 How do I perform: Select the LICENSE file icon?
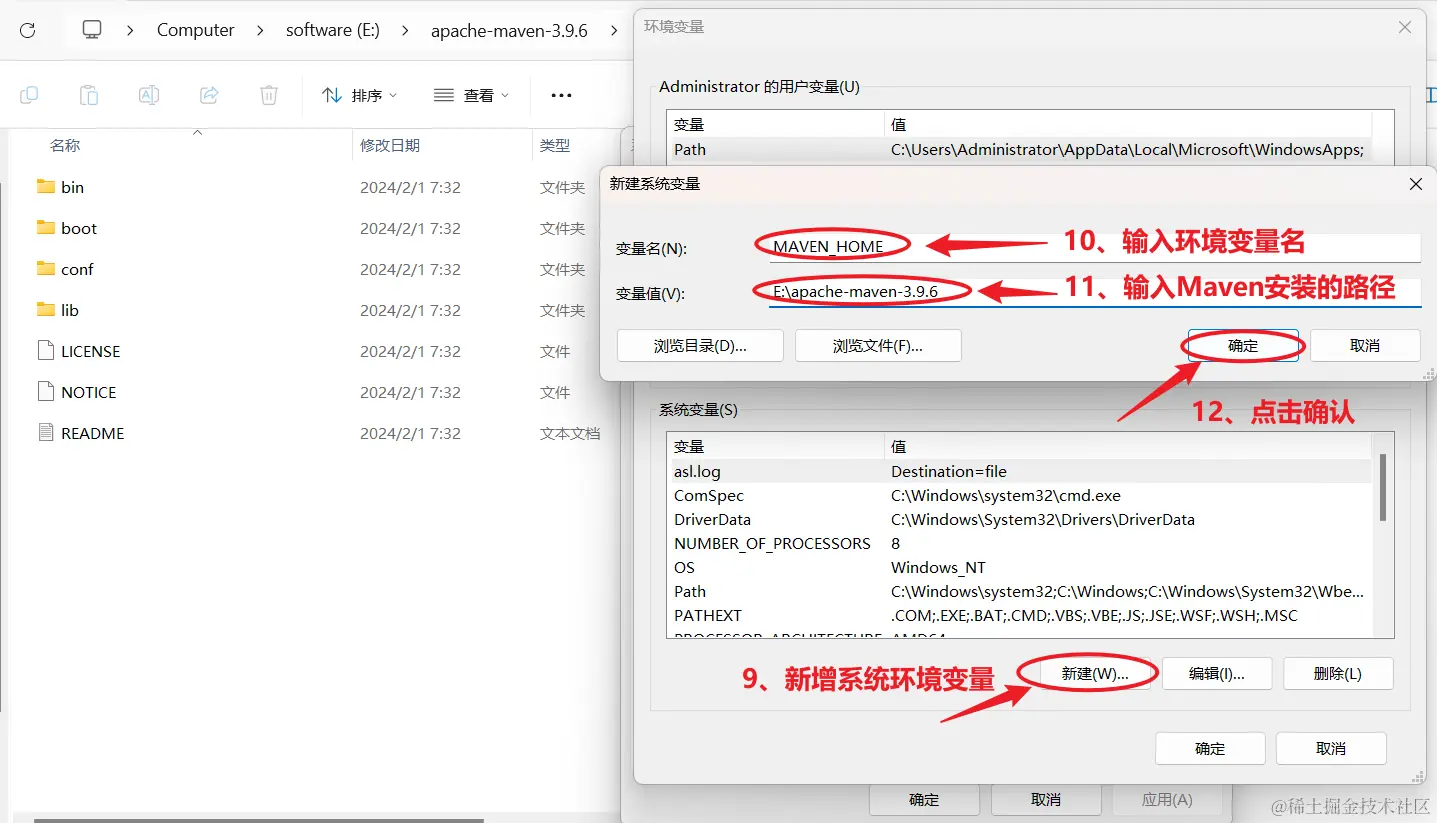point(45,350)
